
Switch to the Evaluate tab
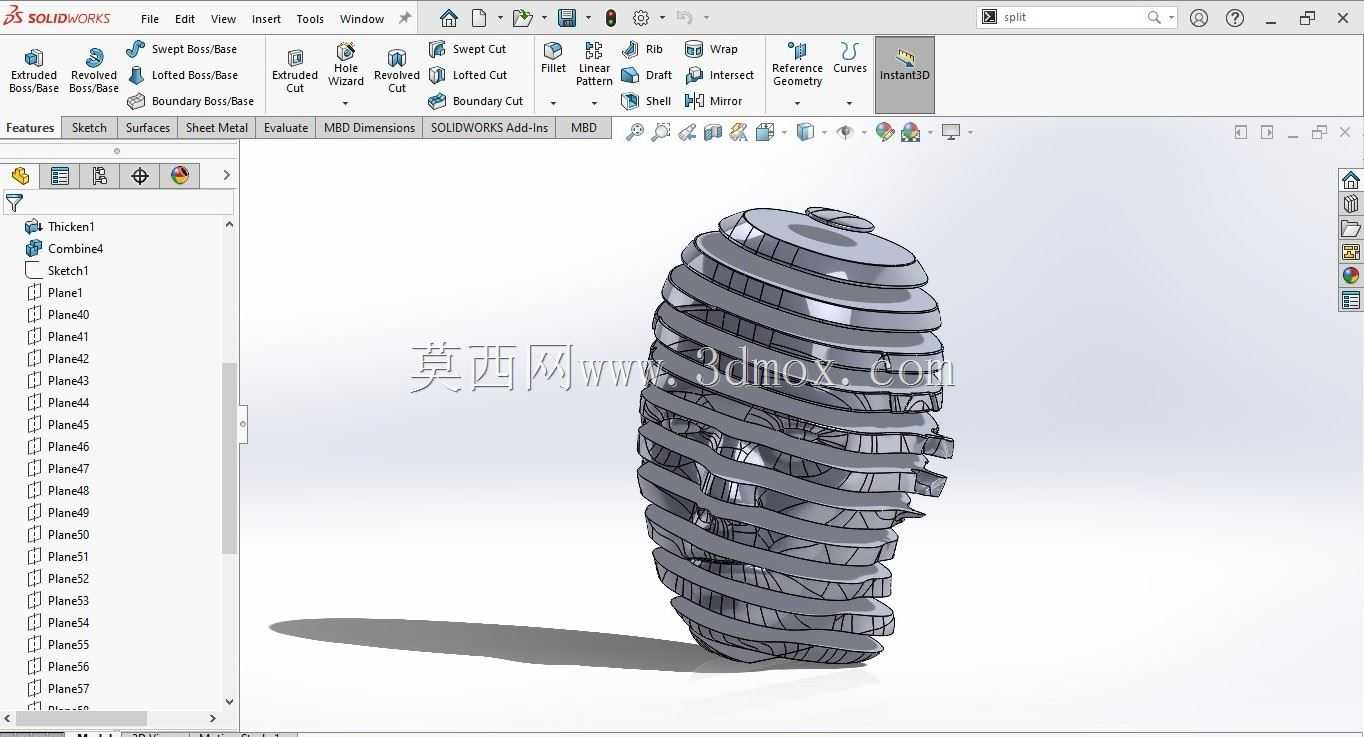(x=286, y=127)
